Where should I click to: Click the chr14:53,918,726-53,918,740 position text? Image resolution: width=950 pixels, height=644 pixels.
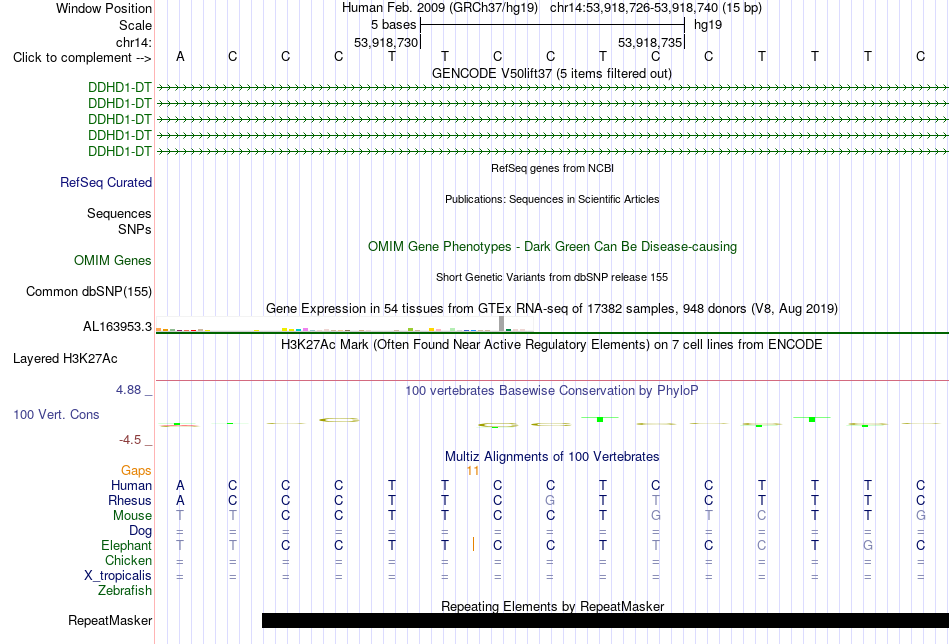[x=656, y=8]
